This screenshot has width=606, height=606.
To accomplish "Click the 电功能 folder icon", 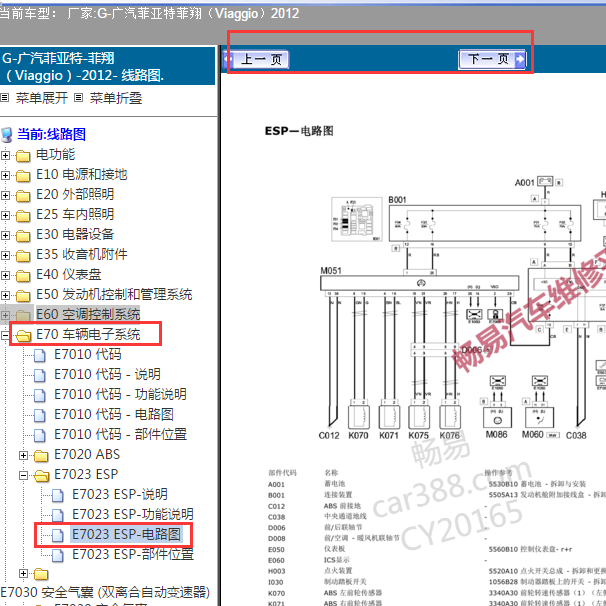I will pyautogui.click(x=23, y=156).
